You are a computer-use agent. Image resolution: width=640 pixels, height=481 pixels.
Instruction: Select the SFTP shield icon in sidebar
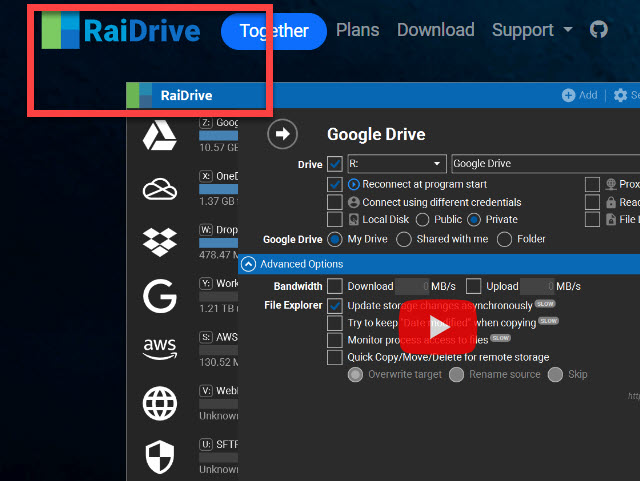click(160, 457)
